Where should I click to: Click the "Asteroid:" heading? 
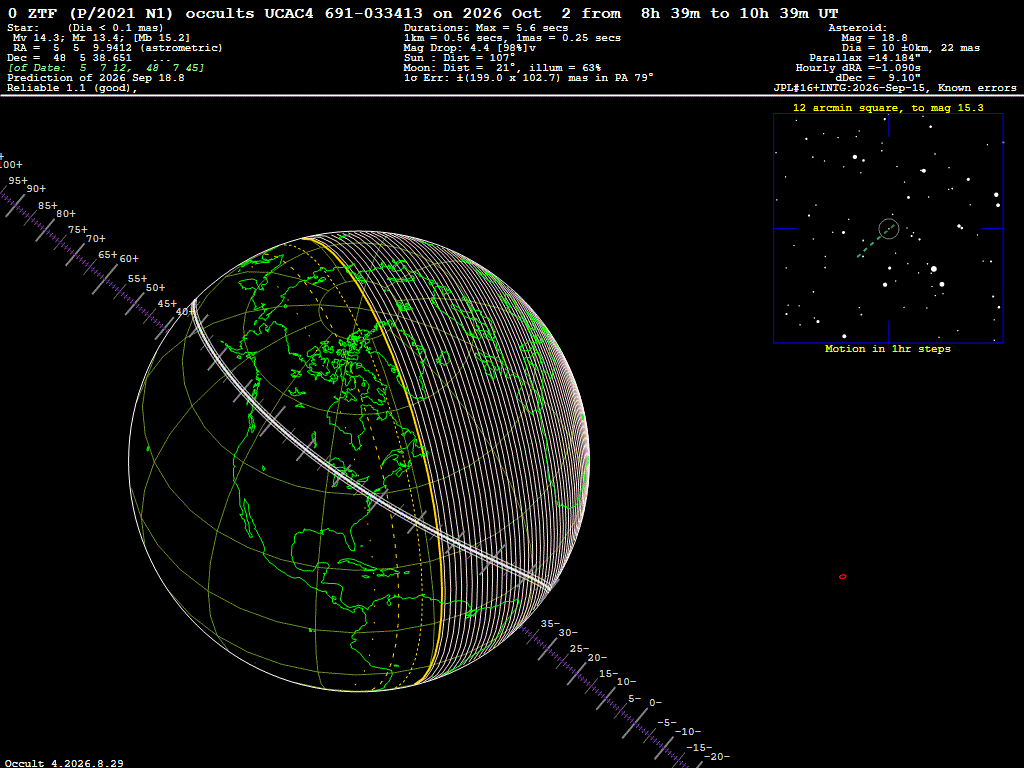(x=857, y=28)
